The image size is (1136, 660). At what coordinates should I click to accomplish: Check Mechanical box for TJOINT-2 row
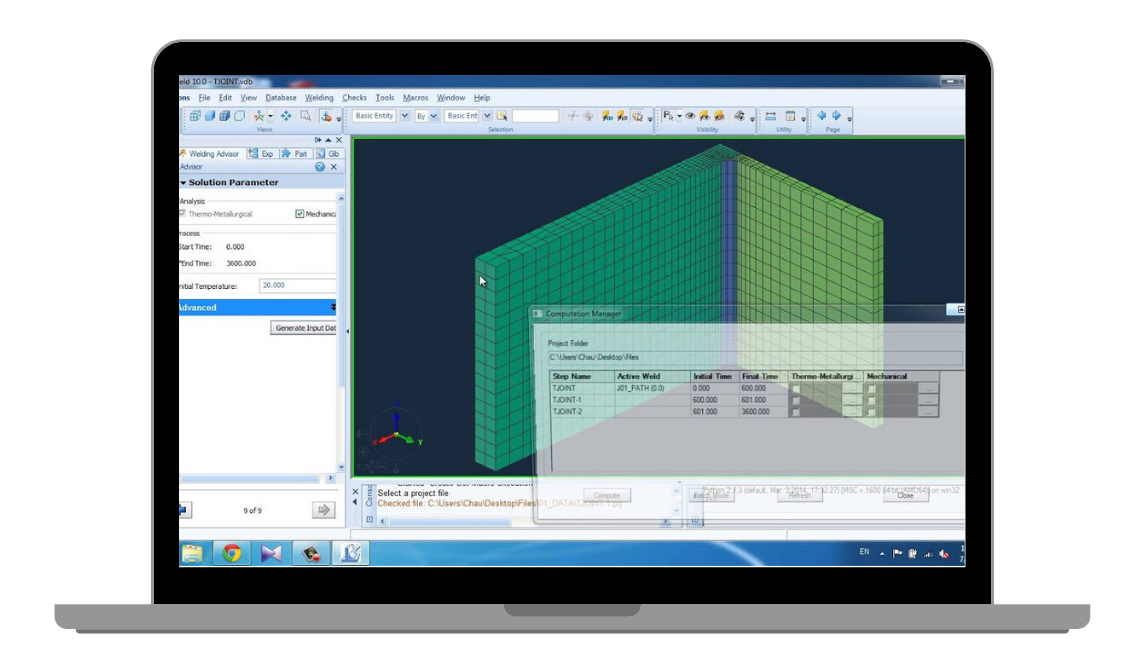coord(871,412)
